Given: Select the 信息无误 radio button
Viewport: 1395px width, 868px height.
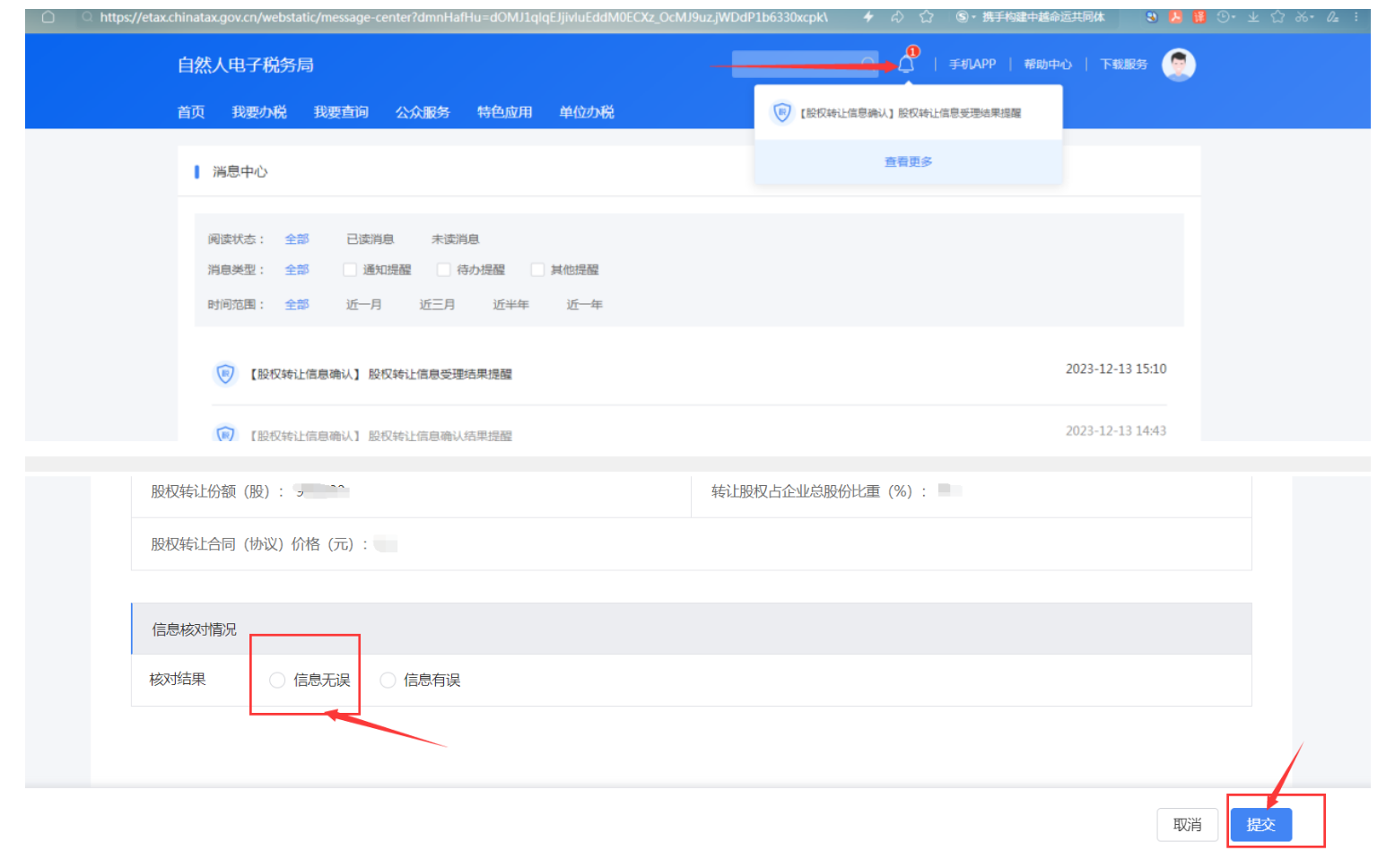Looking at the screenshot, I should click(x=277, y=680).
